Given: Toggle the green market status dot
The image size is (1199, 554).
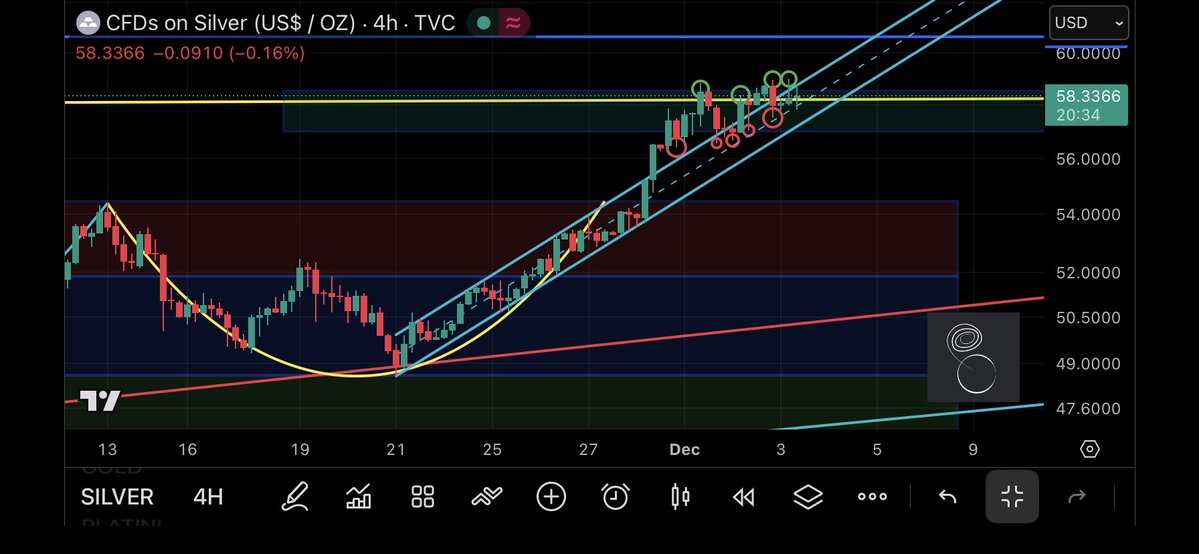Looking at the screenshot, I should (x=483, y=23).
